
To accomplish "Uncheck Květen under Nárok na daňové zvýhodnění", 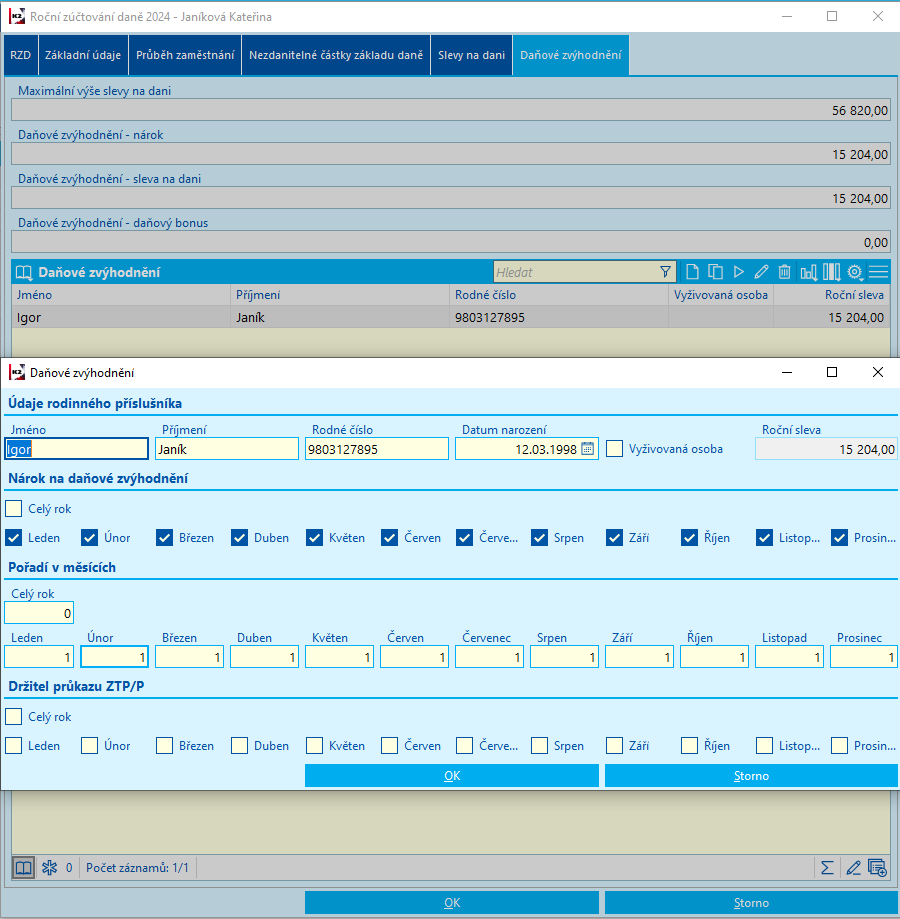I will pos(314,537).
